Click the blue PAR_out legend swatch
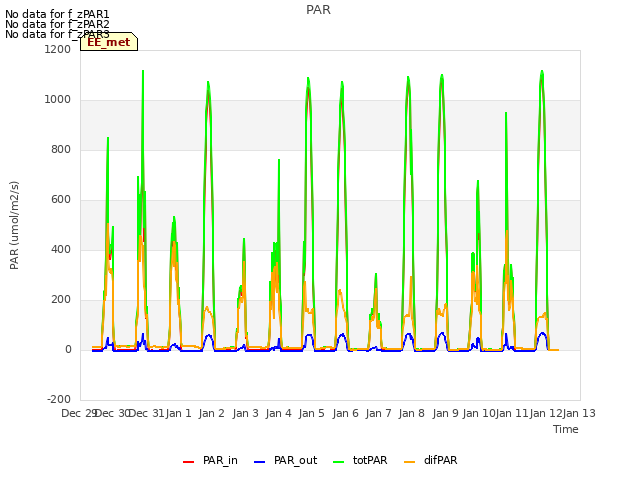 click(x=260, y=462)
